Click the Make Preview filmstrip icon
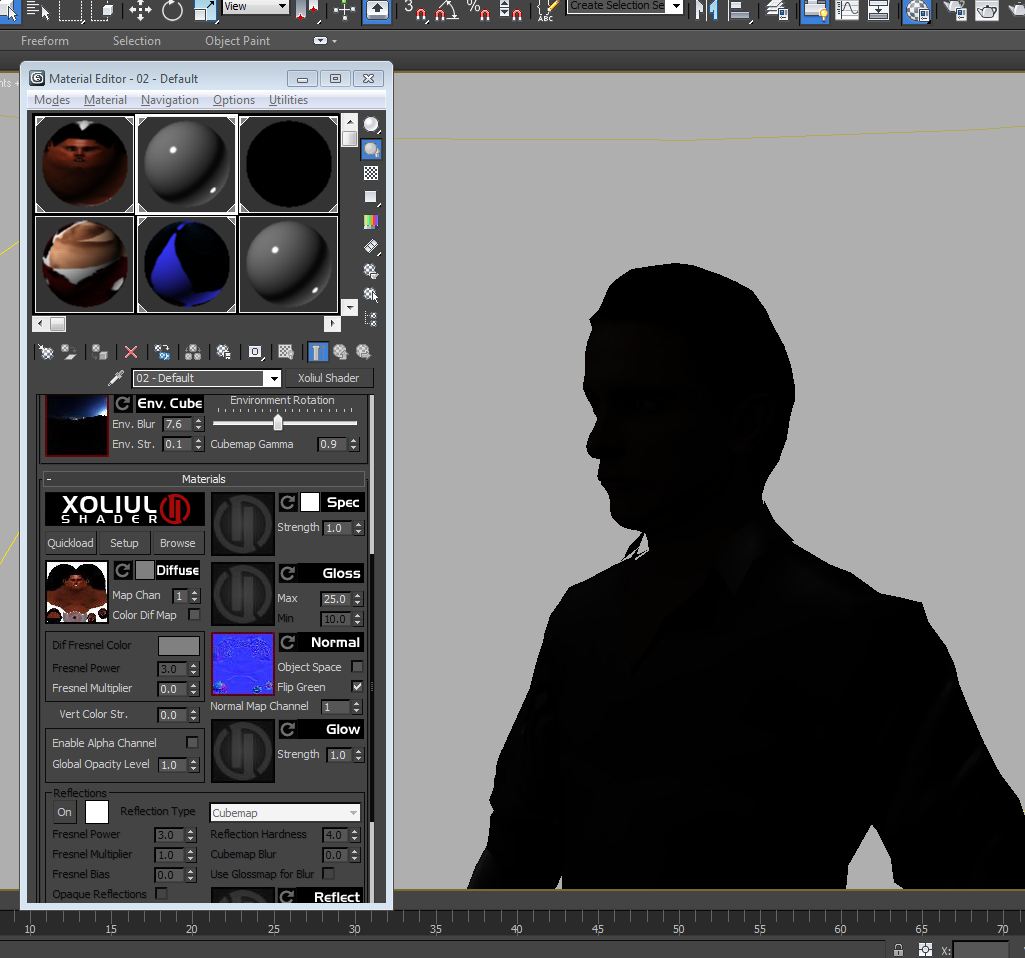 pos(371,246)
